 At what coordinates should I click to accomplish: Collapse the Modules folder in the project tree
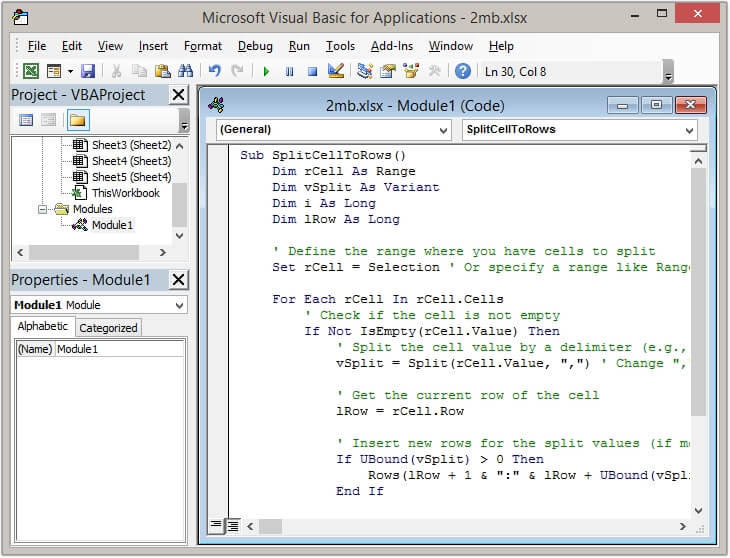tap(44, 209)
